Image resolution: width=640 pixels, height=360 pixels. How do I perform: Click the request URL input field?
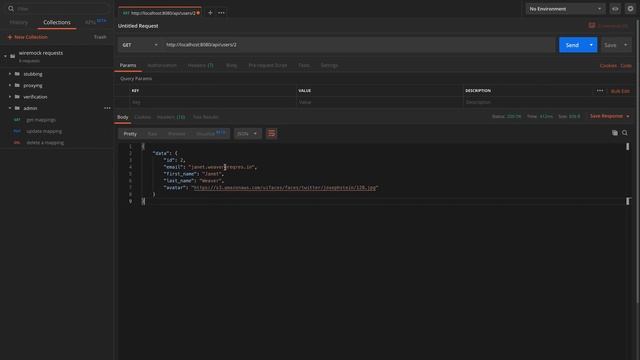pyautogui.click(x=359, y=45)
